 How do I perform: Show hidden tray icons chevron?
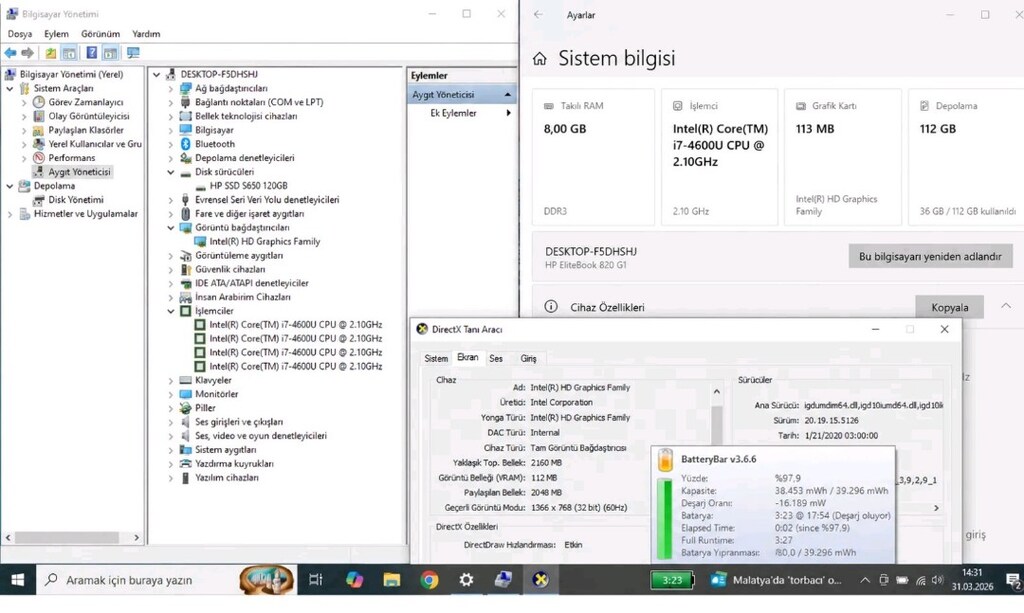tap(865, 580)
